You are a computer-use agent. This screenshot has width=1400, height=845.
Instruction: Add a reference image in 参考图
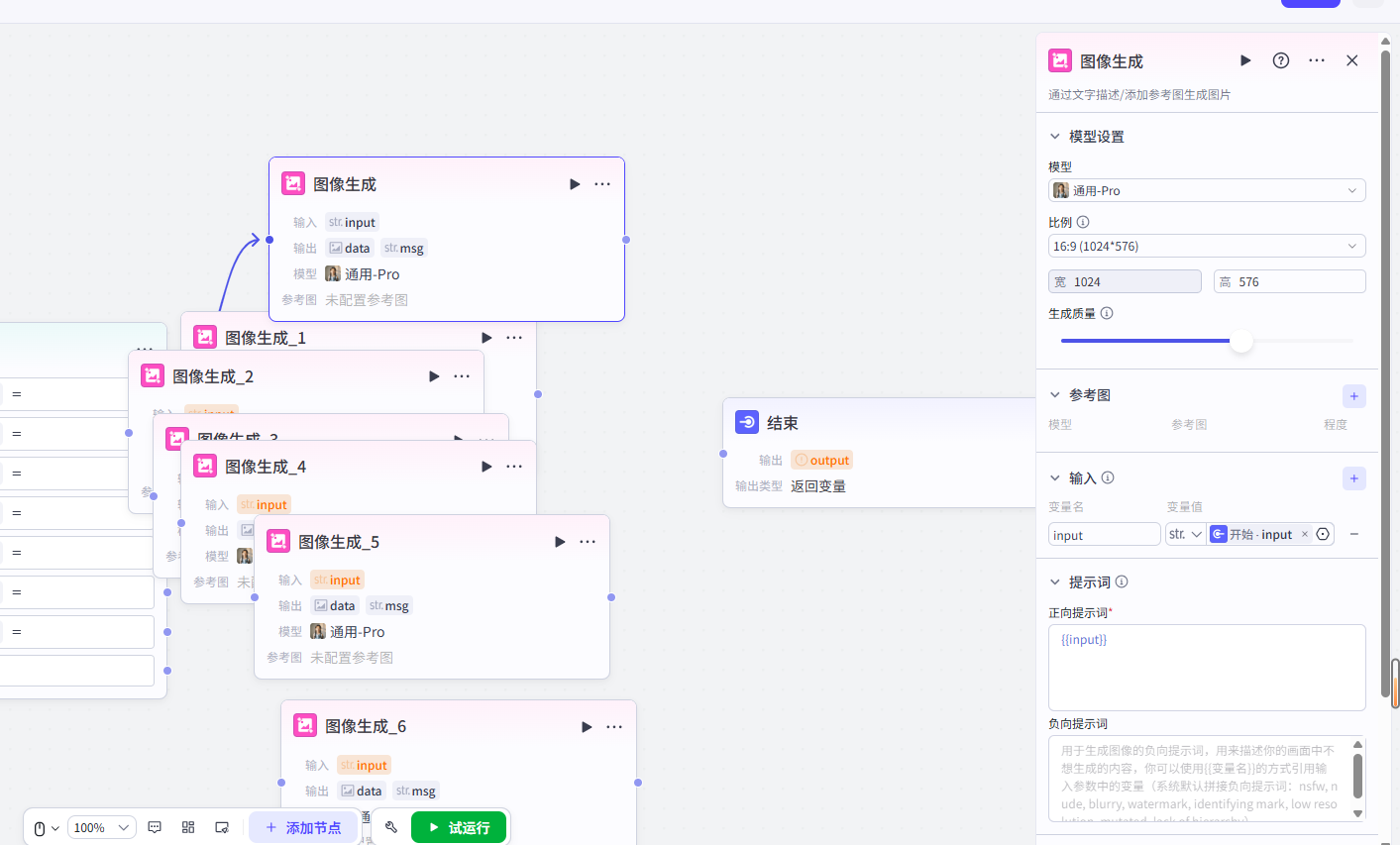coord(1354,396)
